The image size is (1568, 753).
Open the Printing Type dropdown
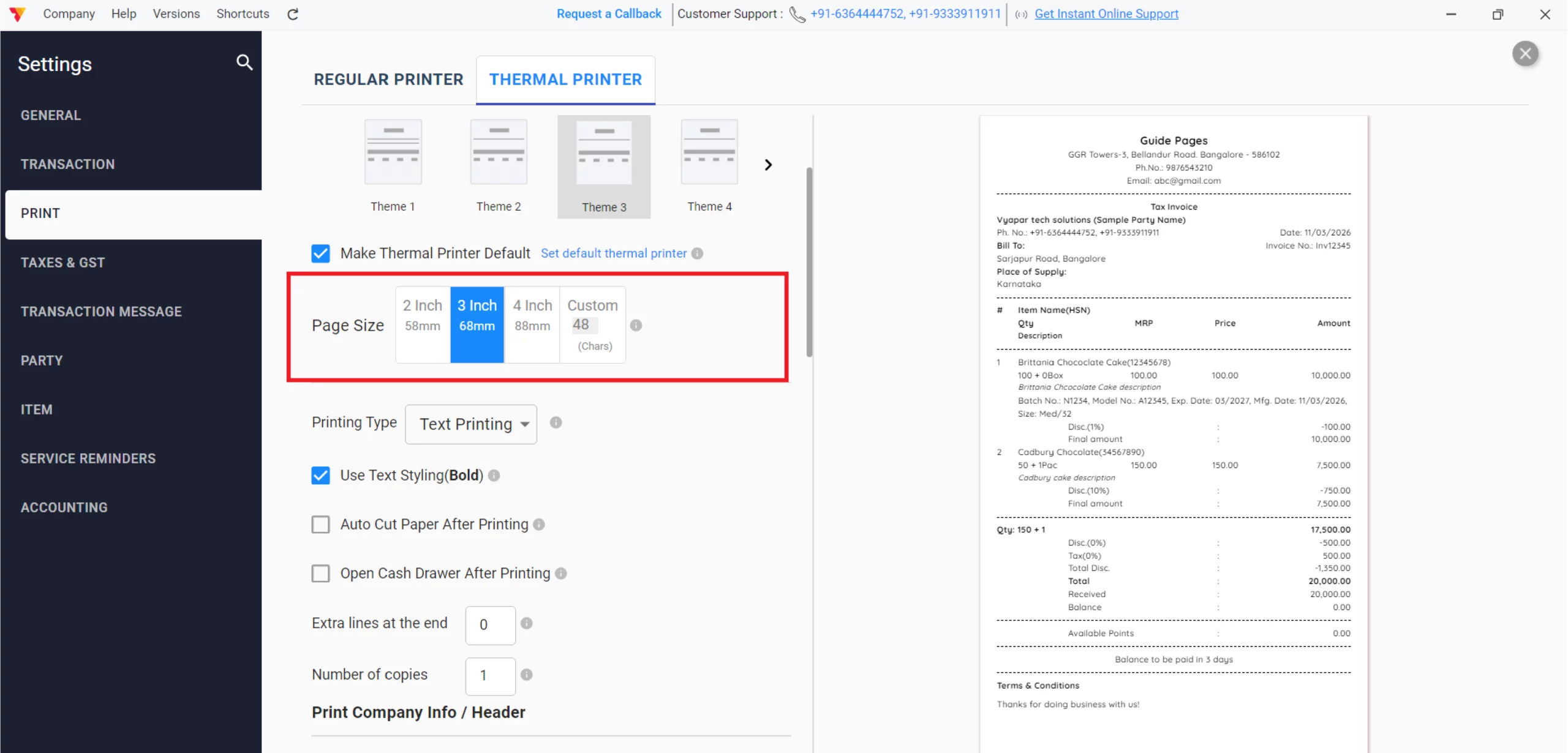pyautogui.click(x=470, y=424)
